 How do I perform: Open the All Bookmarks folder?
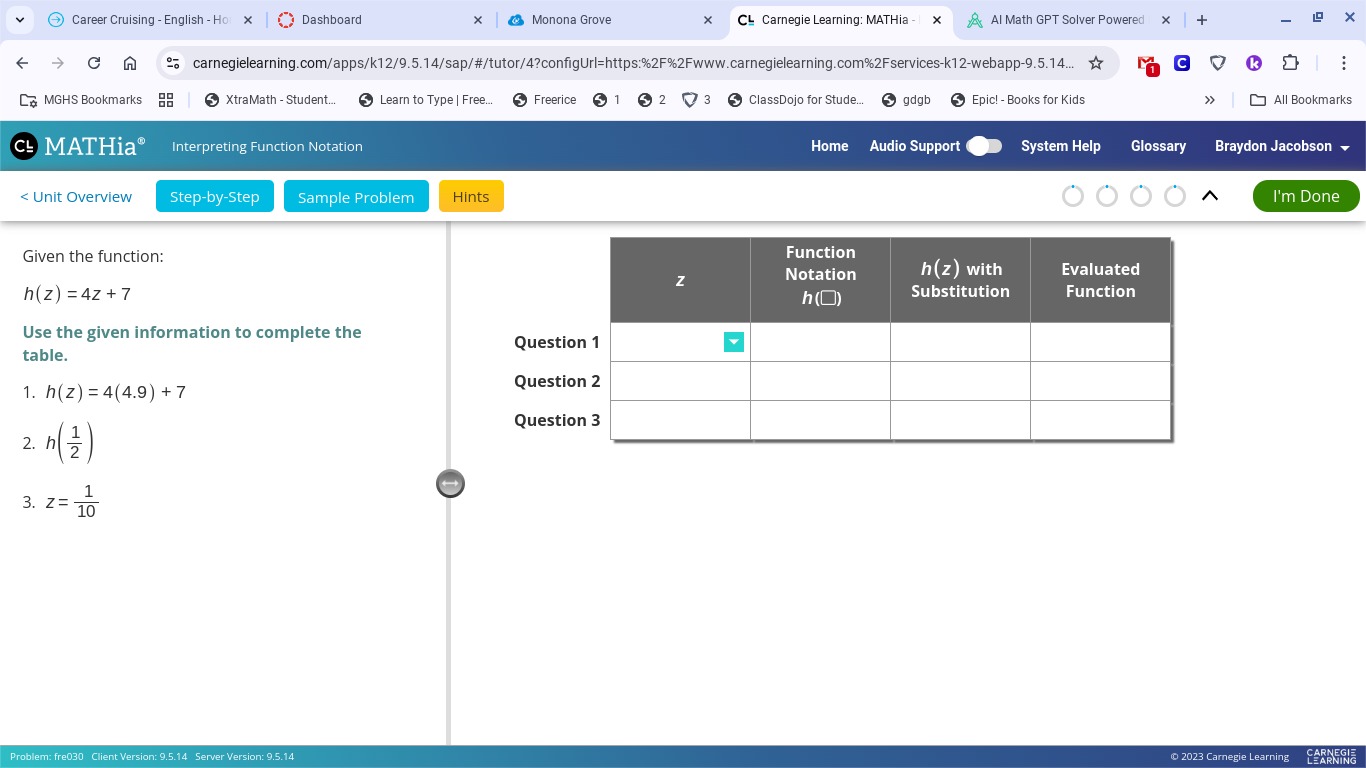tap(1301, 100)
